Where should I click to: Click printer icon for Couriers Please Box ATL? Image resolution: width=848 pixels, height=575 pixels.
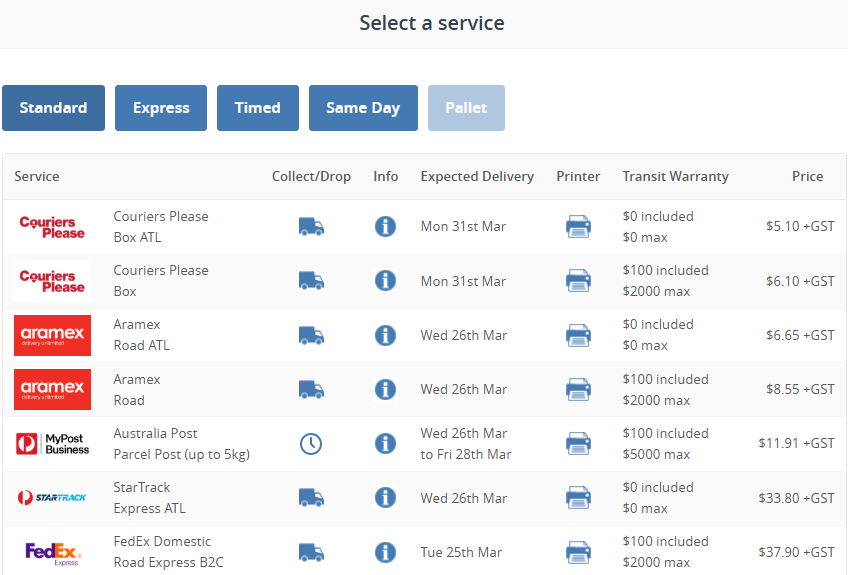[578, 227]
